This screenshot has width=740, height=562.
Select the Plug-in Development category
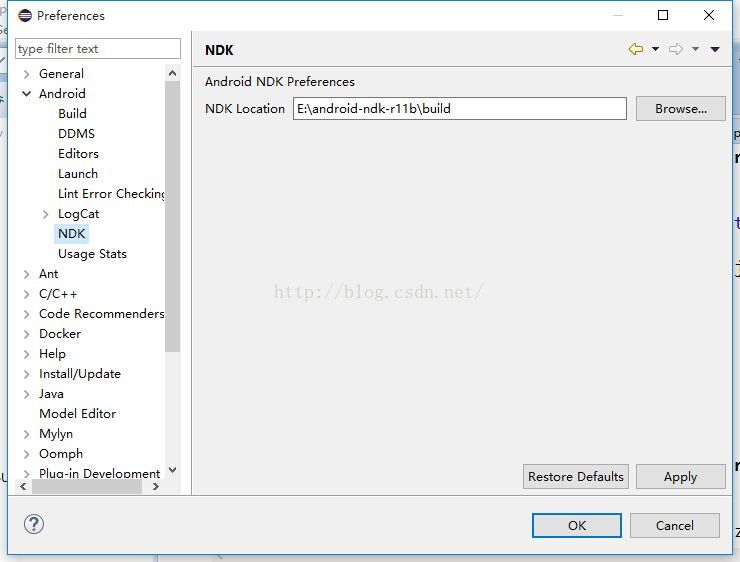coord(100,473)
